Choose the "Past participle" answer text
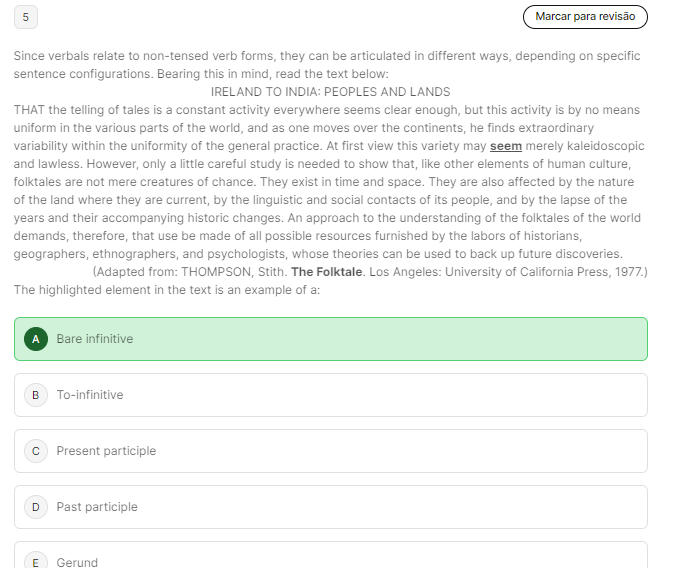The height and width of the screenshot is (568, 695). (97, 507)
